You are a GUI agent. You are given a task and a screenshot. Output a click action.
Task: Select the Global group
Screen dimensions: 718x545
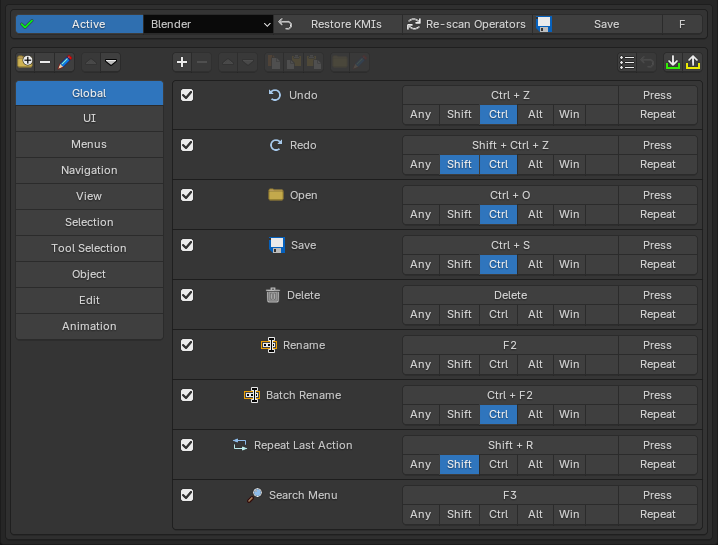(89, 93)
